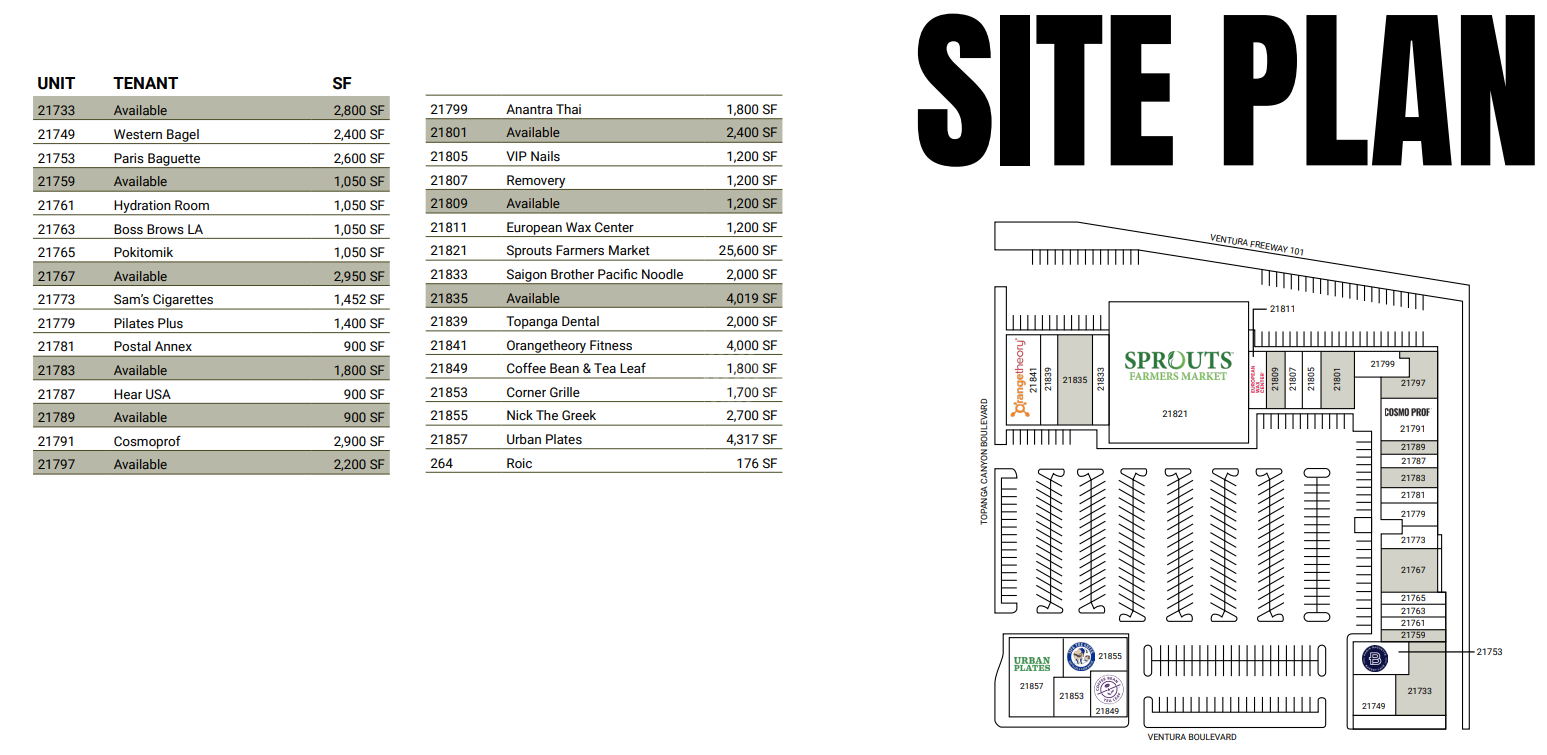Click the Urban Plates logo on the map
1547x755 pixels.
(1031, 664)
